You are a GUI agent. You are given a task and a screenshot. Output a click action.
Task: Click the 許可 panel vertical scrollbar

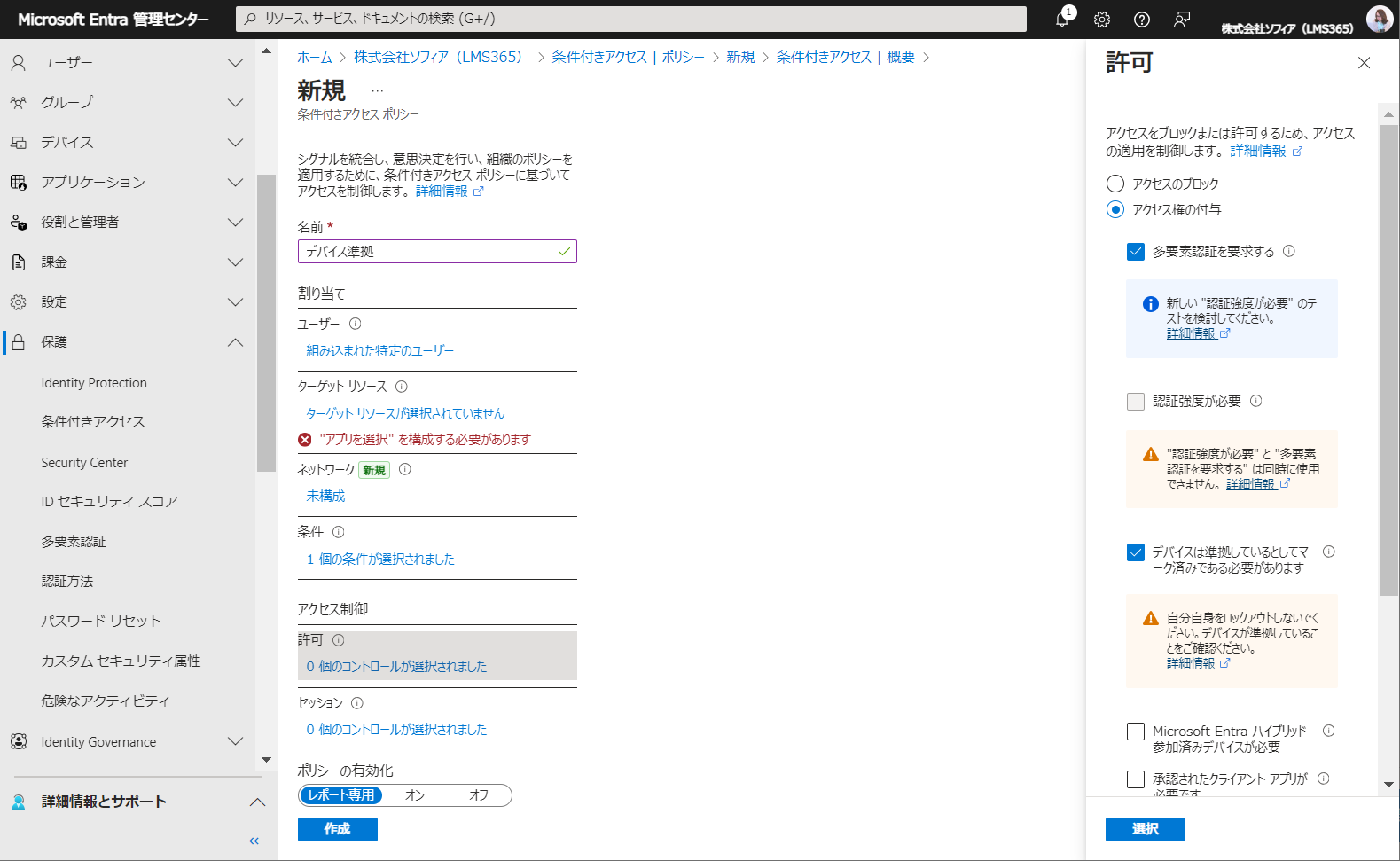[1388, 360]
